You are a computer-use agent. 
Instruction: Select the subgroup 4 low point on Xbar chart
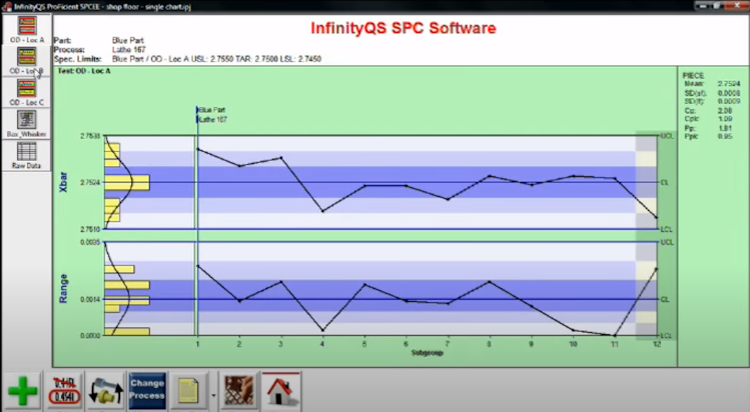pyautogui.click(x=323, y=211)
